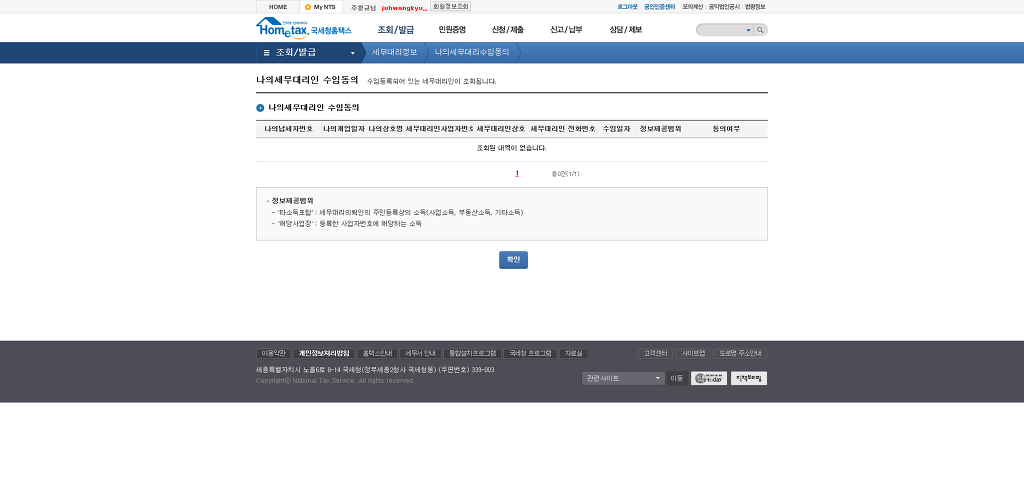Click the search magnifier icon
This screenshot has height=498, width=1024.
760,30
